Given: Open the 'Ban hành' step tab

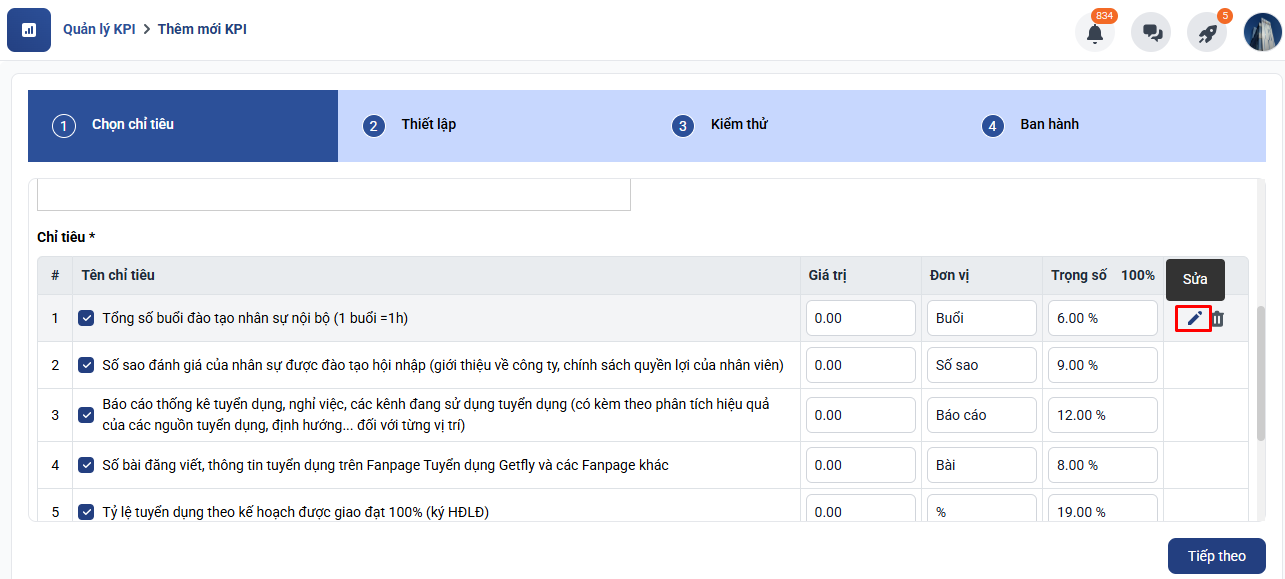Looking at the screenshot, I should tap(1048, 125).
